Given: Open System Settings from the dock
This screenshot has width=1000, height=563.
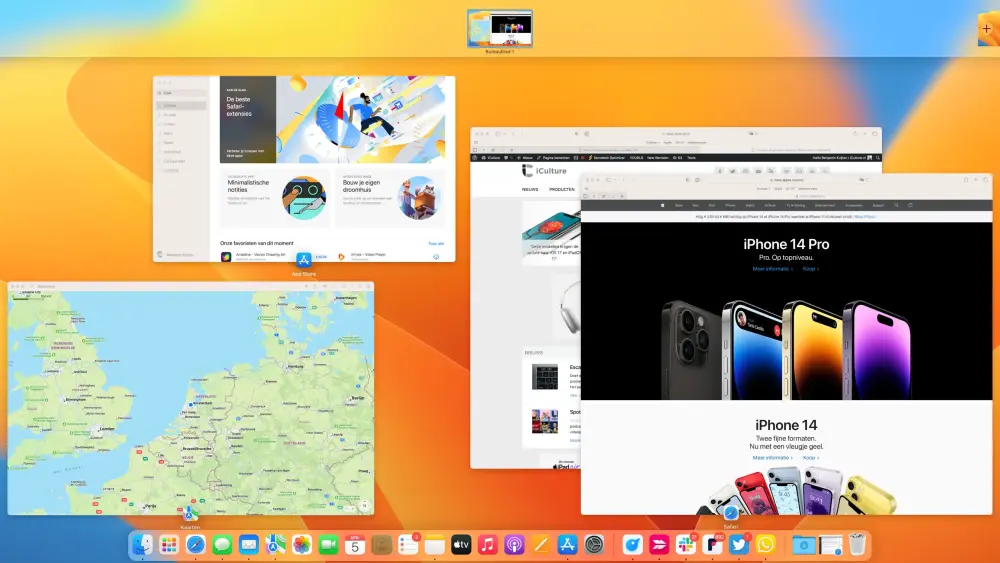Looking at the screenshot, I should click(594, 545).
